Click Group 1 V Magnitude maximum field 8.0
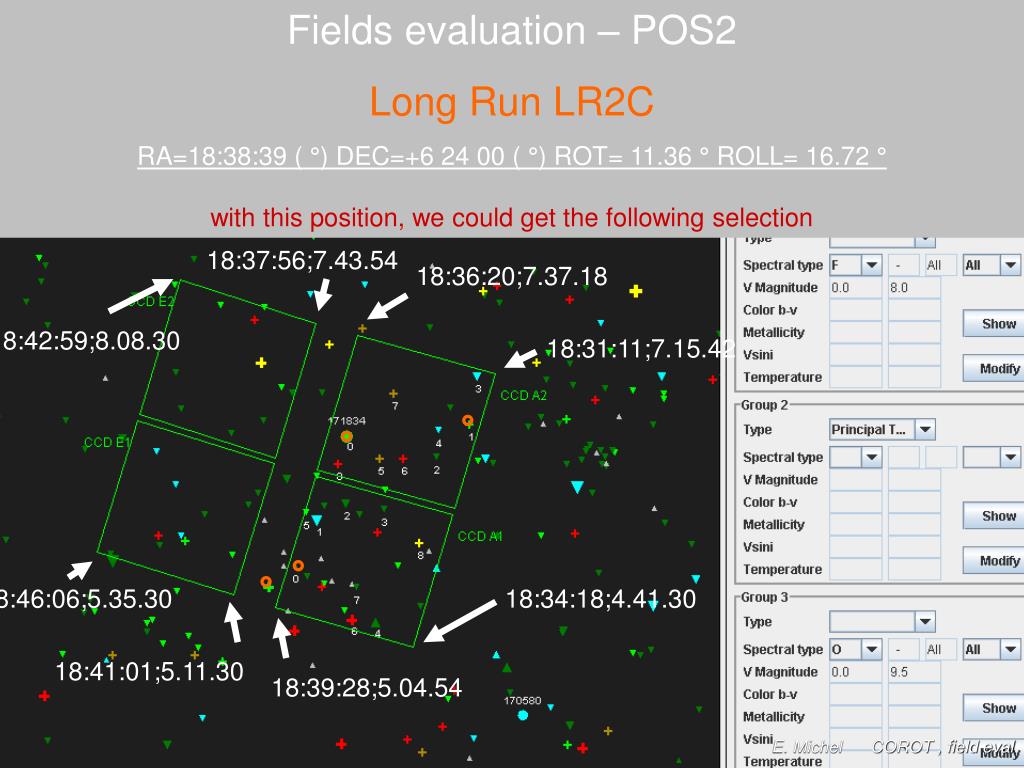 (914, 287)
